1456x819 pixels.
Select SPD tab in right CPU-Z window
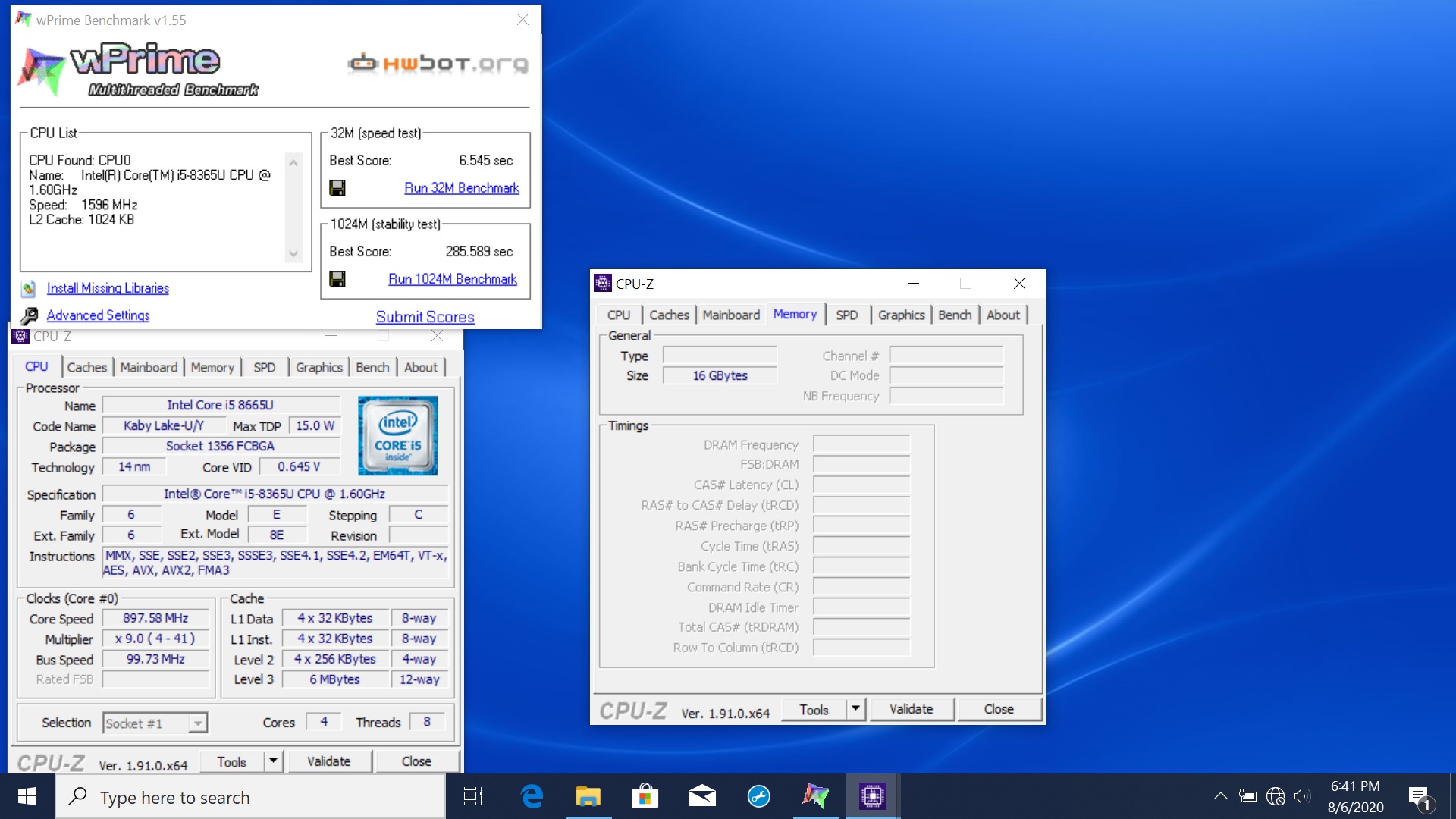[x=847, y=315]
